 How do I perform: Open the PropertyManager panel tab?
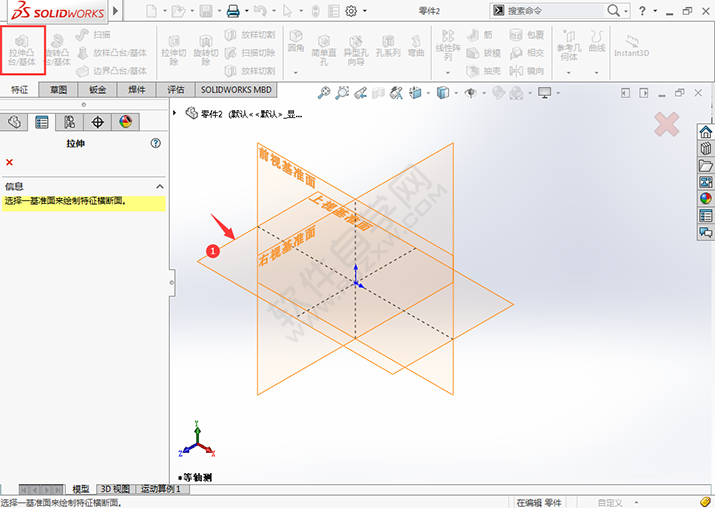point(42,122)
